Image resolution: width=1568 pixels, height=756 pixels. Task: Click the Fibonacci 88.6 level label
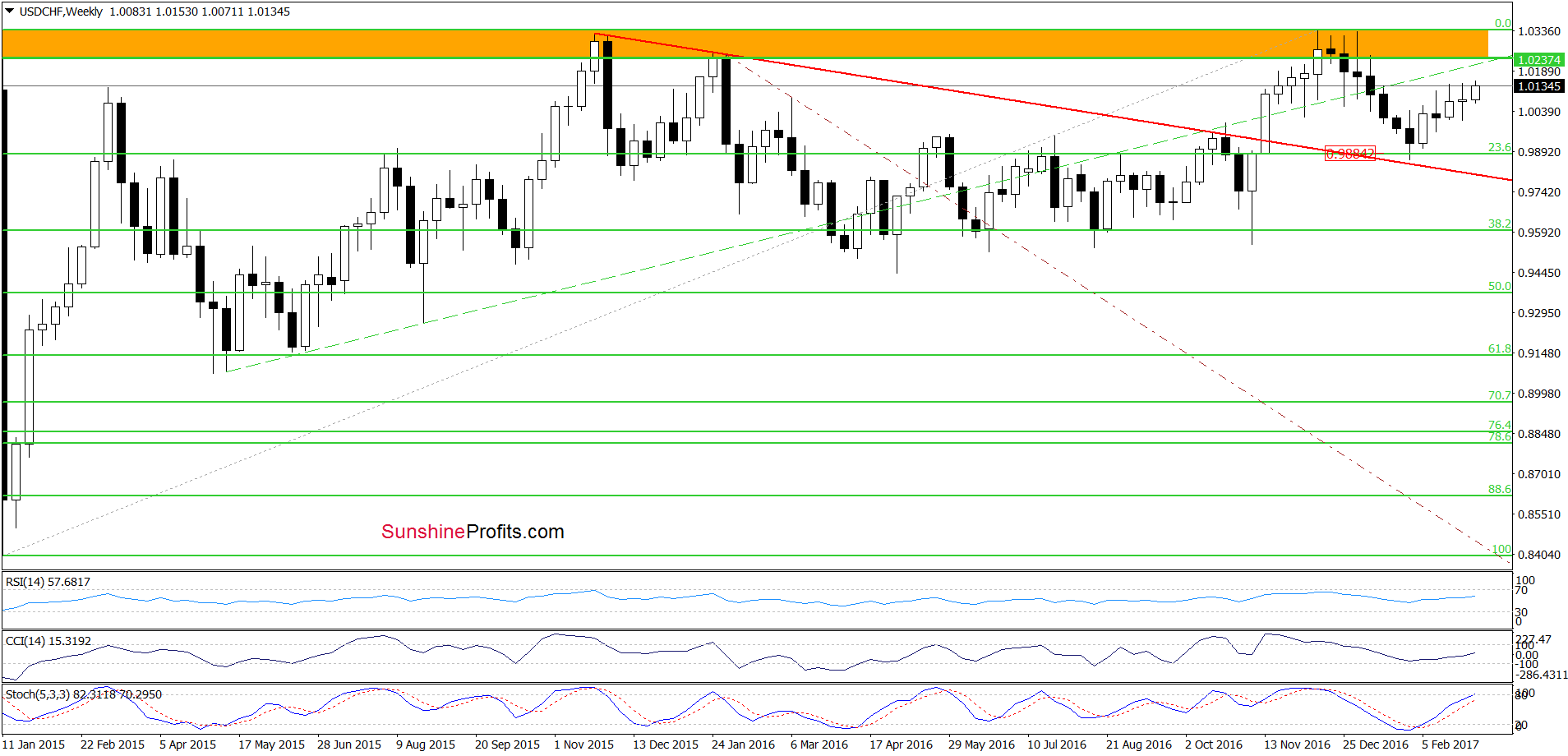click(x=1500, y=489)
